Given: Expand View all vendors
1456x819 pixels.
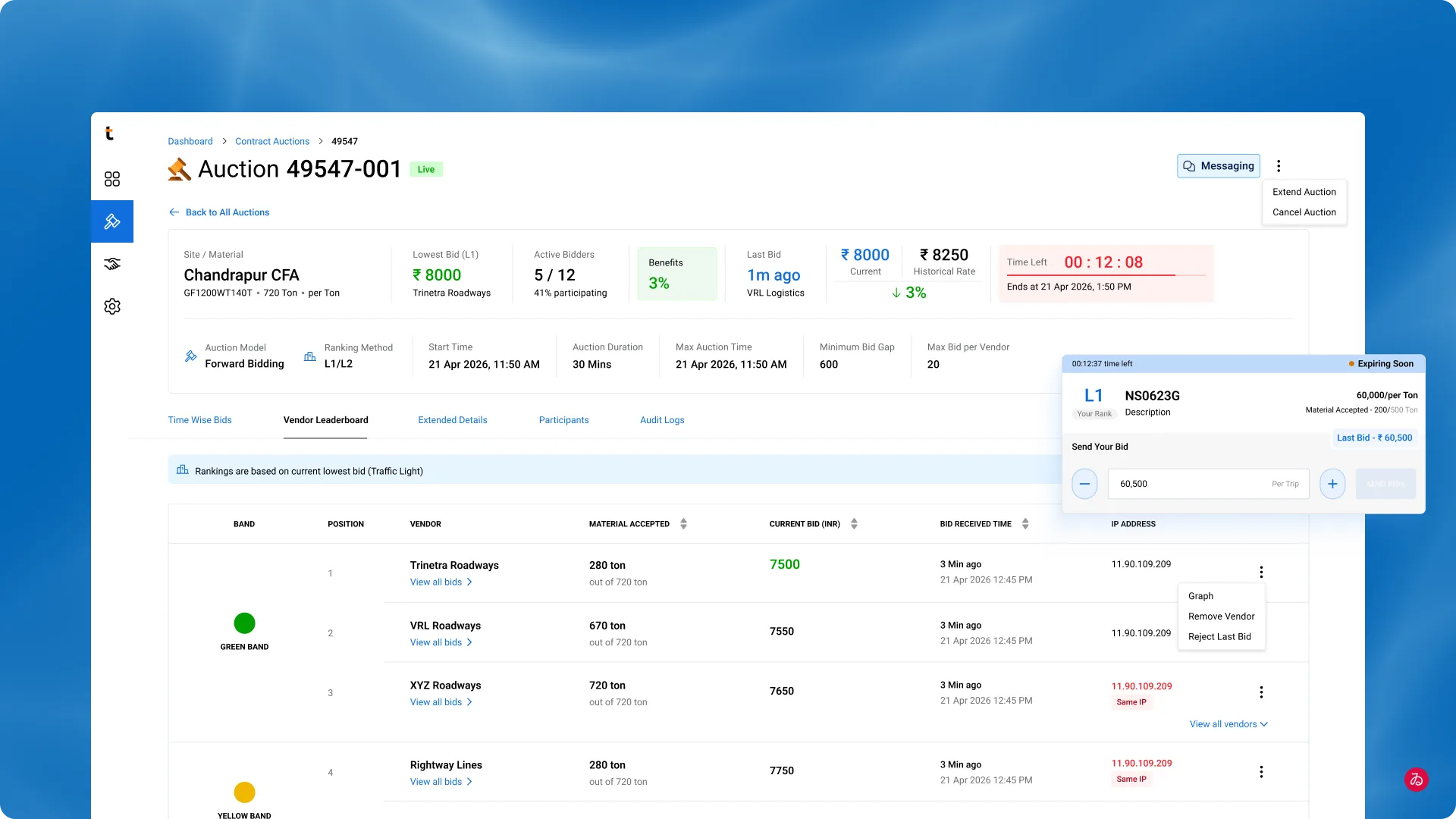Looking at the screenshot, I should [1228, 724].
